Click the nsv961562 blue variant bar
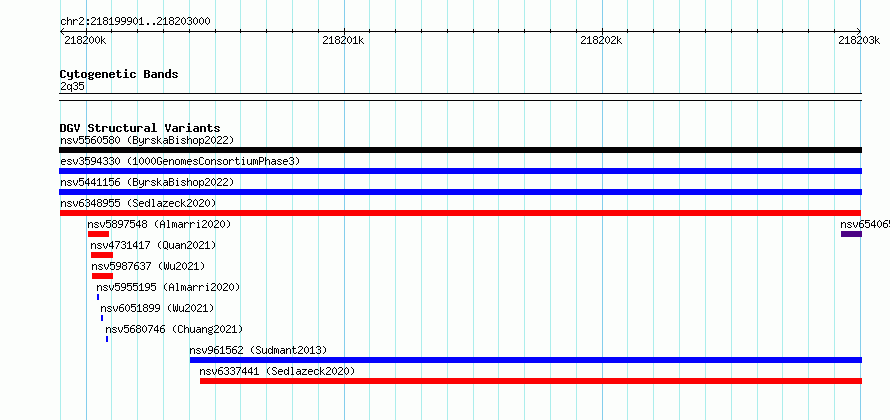This screenshot has height=420, width=890. 526,360
